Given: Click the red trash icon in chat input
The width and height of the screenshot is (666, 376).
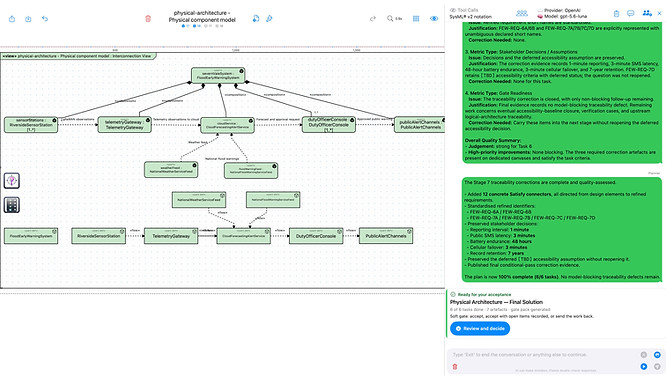Looking at the screenshot, I should click(455, 366).
